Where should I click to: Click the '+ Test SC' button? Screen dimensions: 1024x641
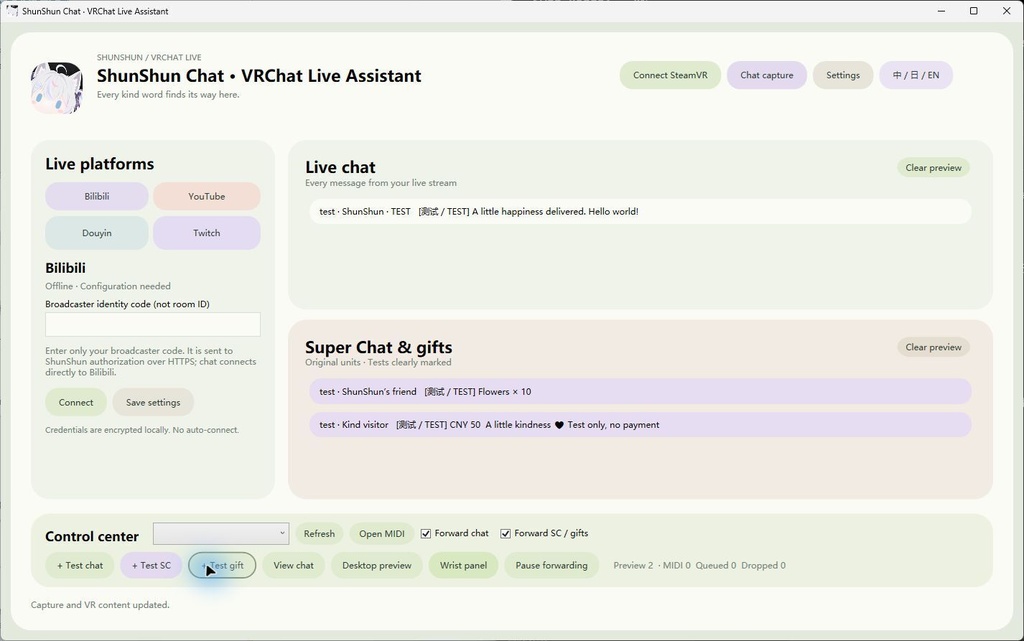coord(151,565)
